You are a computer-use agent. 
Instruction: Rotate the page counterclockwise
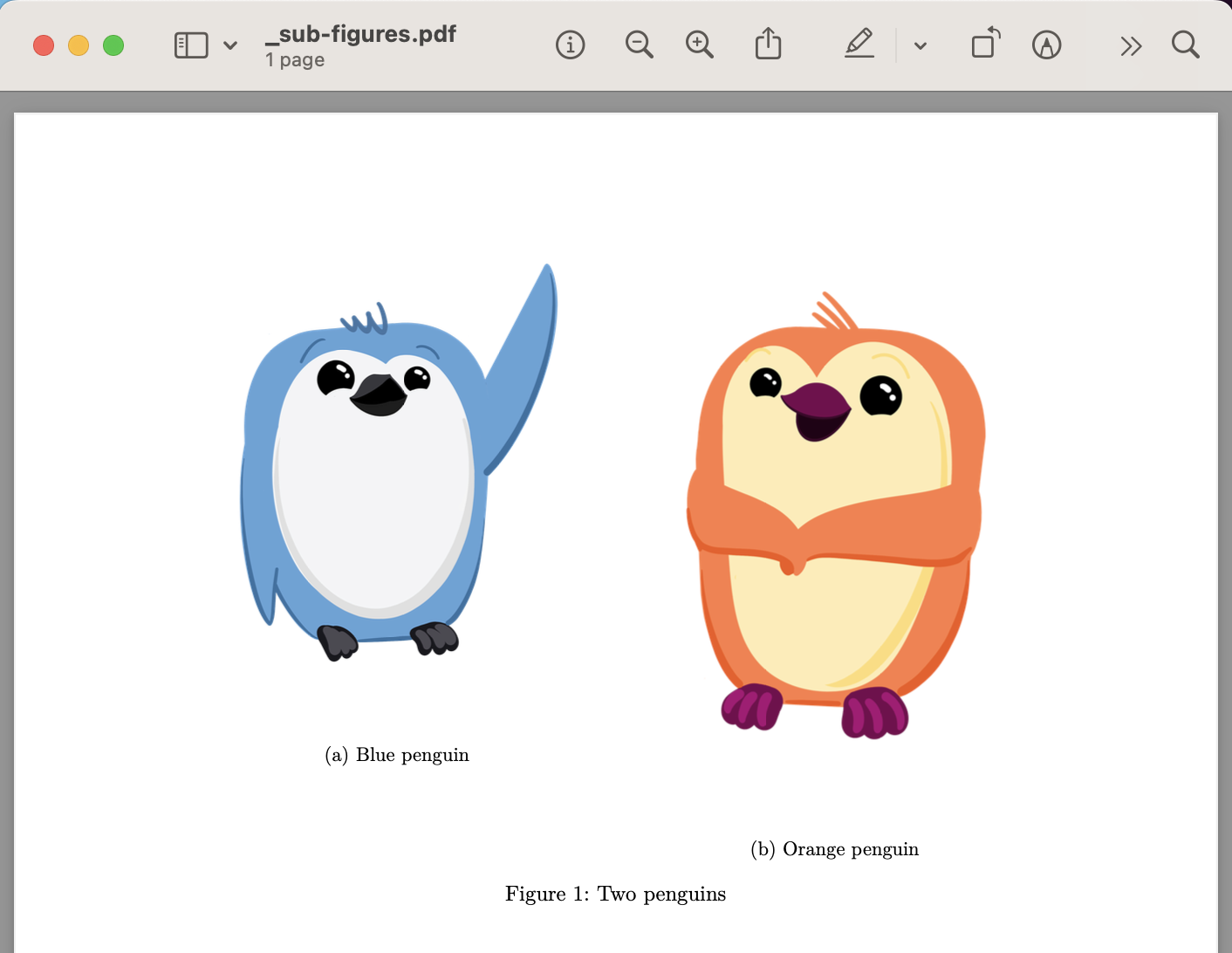coord(985,44)
